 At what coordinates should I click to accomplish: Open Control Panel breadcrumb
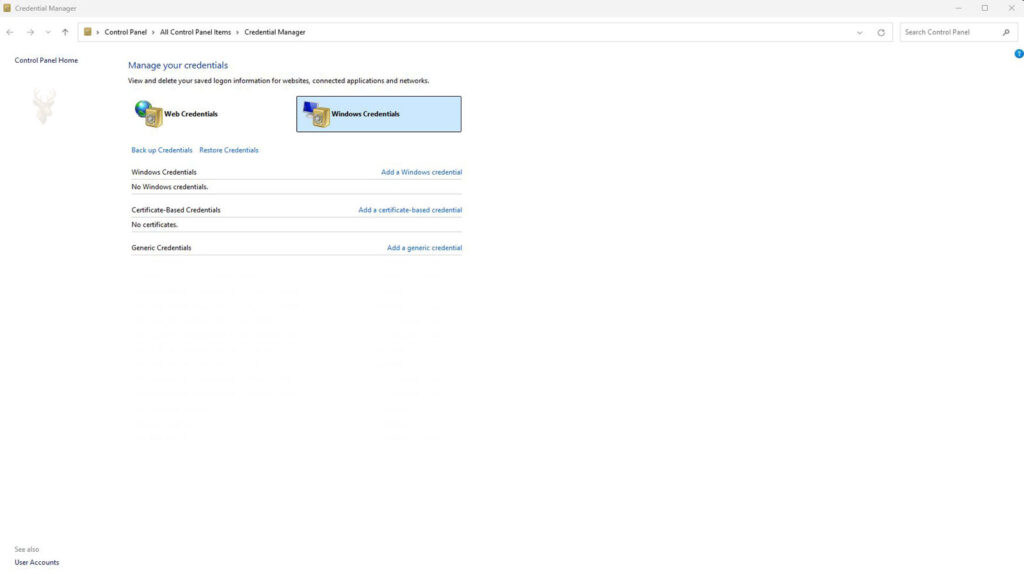point(125,32)
